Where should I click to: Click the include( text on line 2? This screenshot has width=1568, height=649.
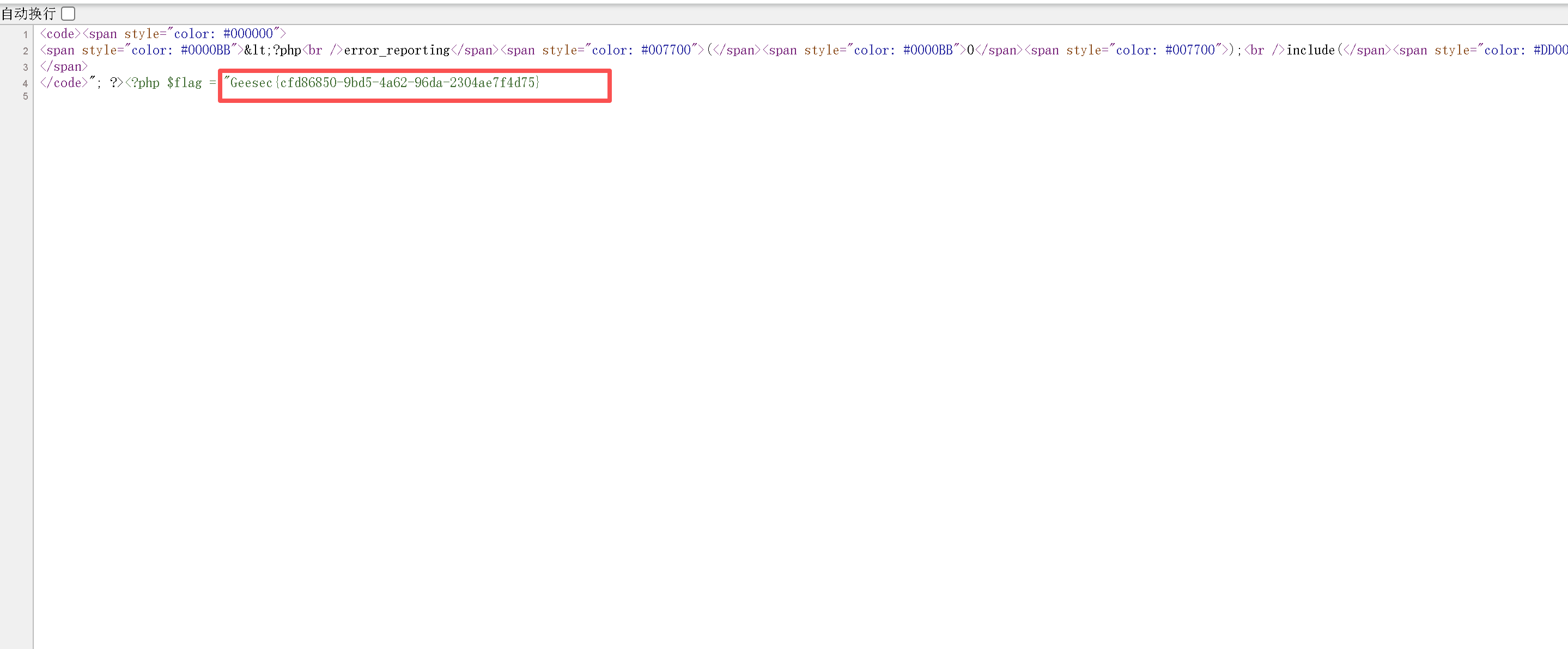[x=1313, y=51]
